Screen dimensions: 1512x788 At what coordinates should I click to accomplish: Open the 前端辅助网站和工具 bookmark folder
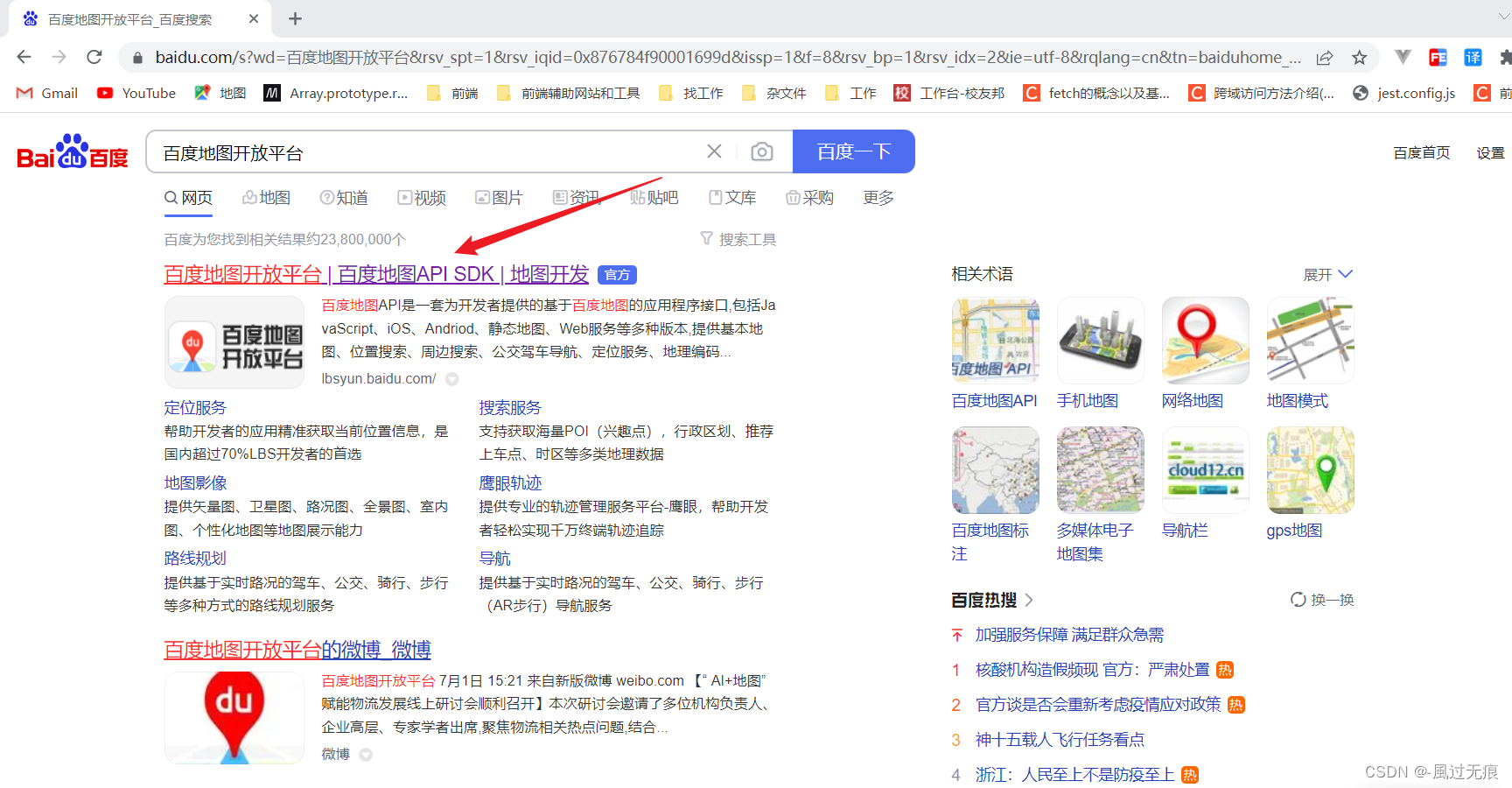pyautogui.click(x=568, y=93)
